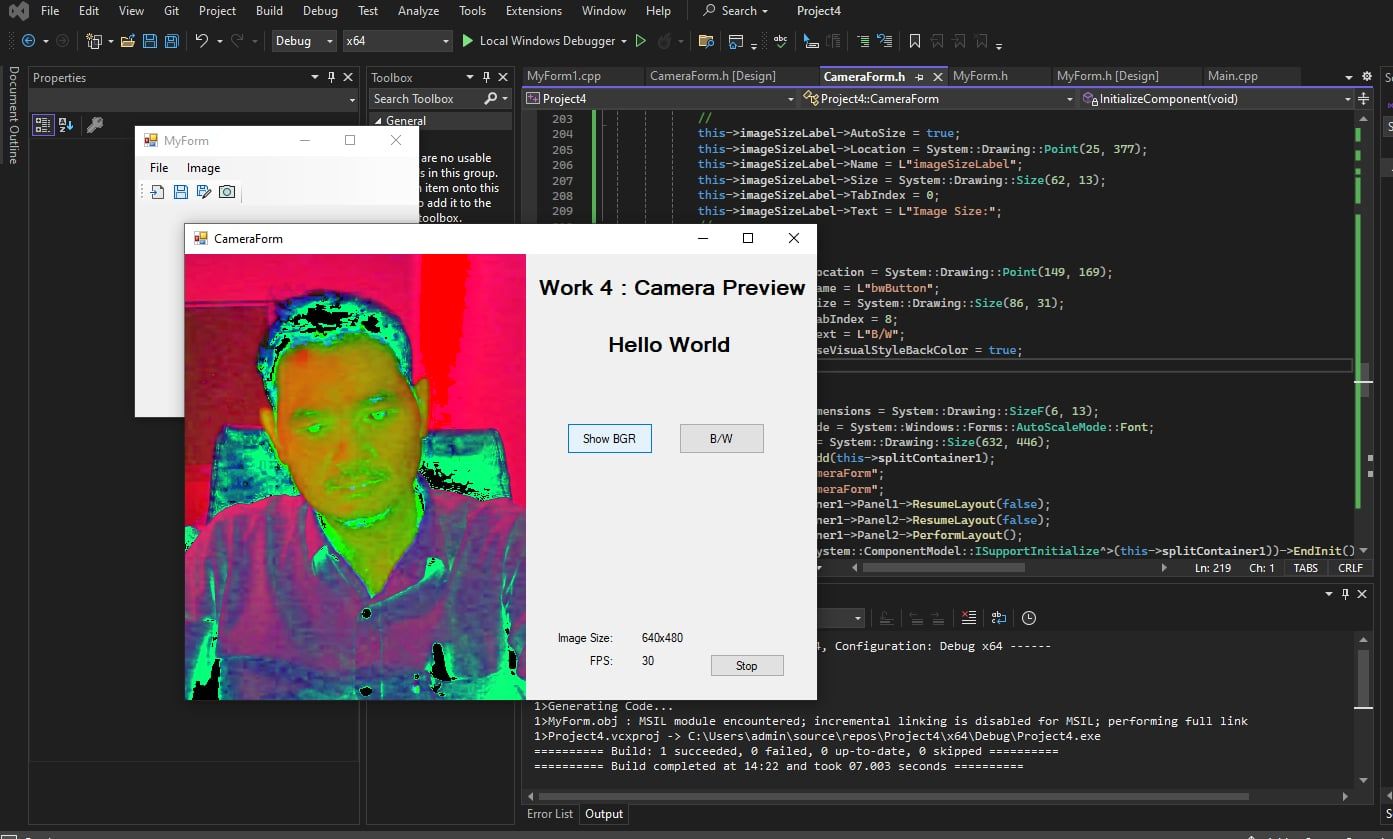Open the Output source dropdown
Viewport: 1393px width, 839px height.
857,618
